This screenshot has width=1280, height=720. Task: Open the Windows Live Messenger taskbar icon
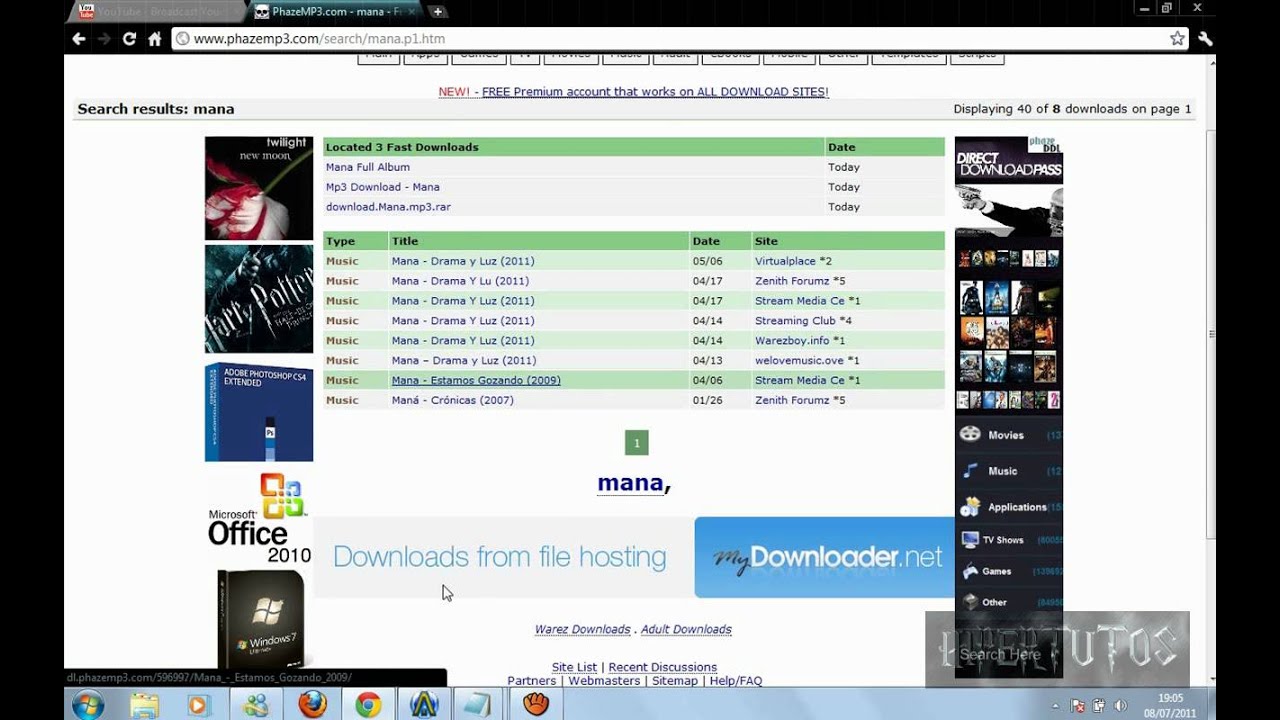[x=256, y=704]
